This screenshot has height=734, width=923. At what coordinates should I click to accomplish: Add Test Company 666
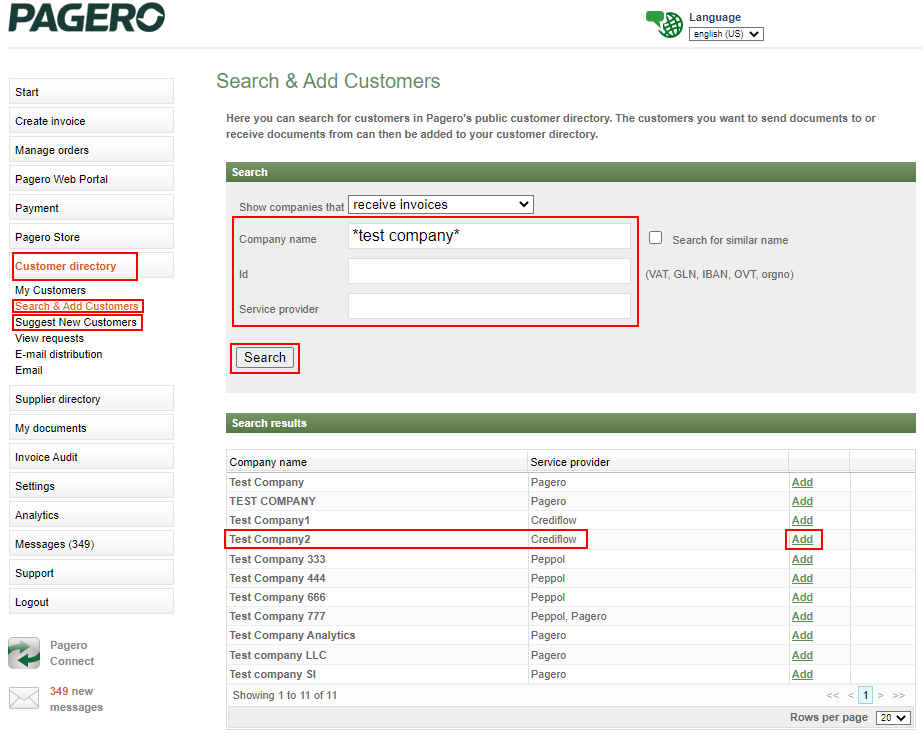coord(802,597)
